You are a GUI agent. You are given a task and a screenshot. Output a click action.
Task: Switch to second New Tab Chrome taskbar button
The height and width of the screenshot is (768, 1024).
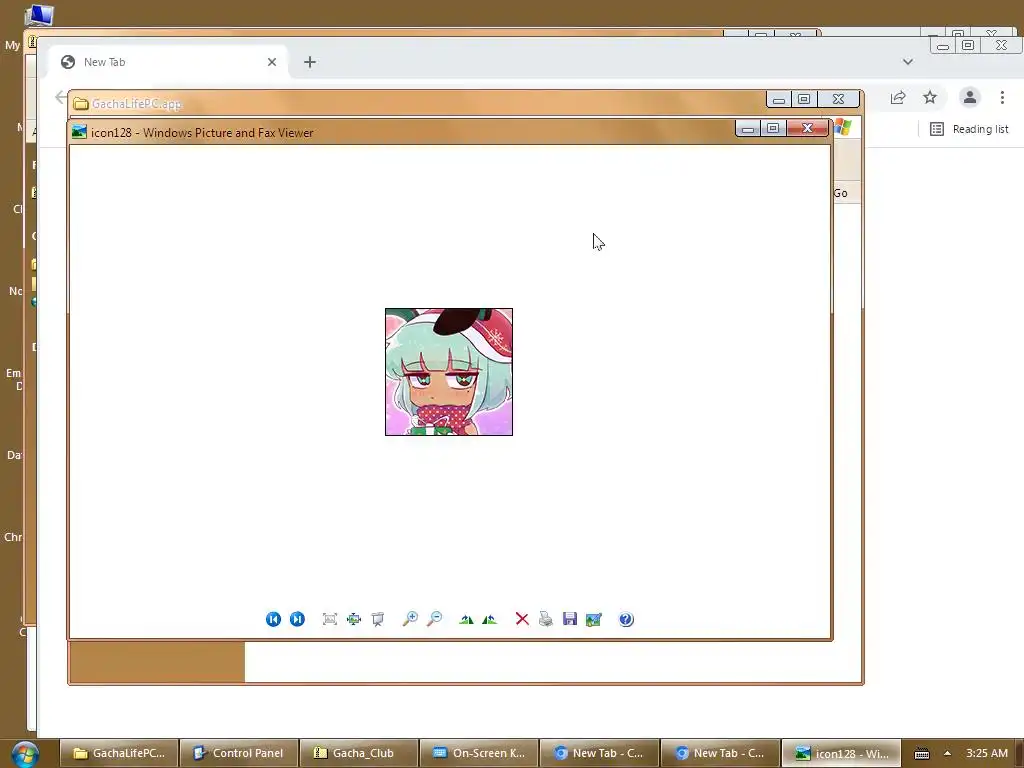pos(720,754)
